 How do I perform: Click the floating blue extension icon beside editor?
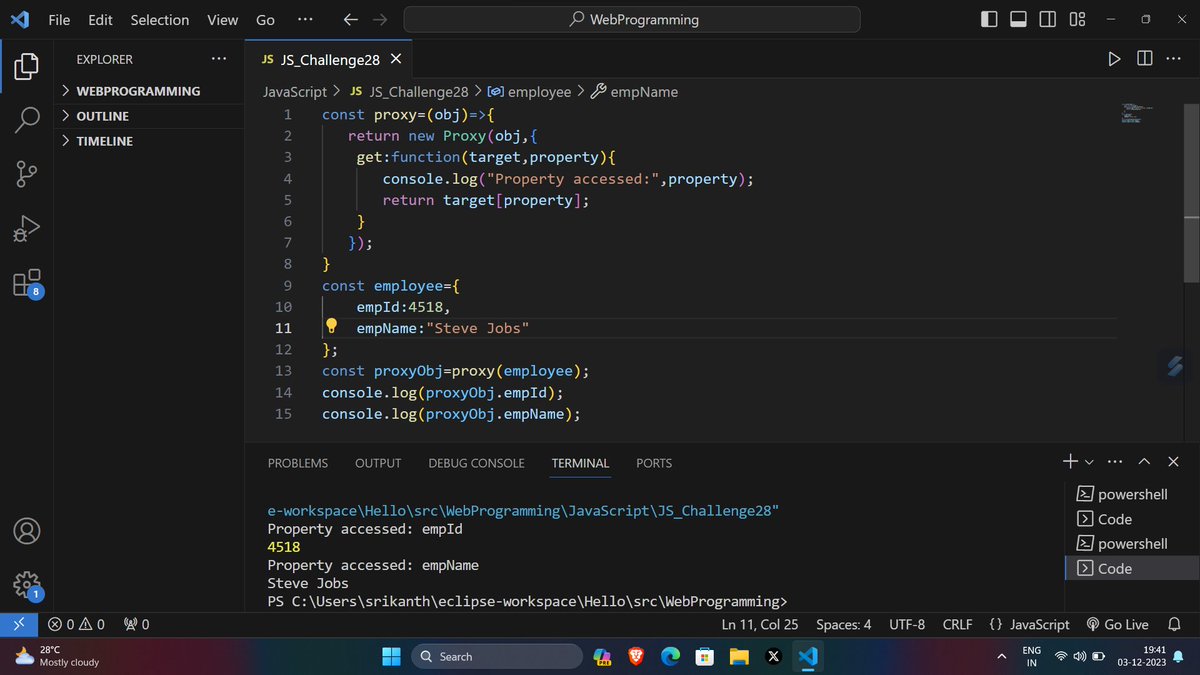click(x=1175, y=366)
